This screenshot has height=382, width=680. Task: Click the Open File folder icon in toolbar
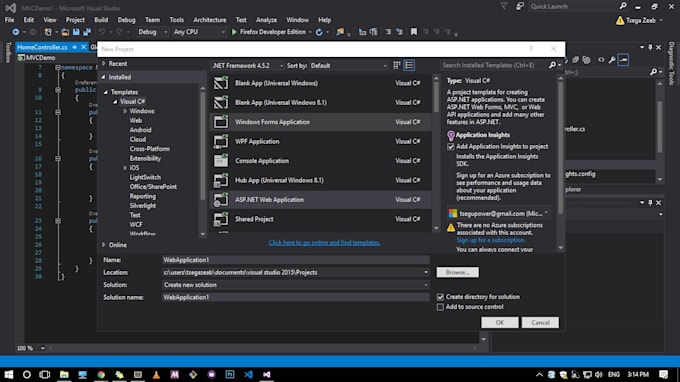point(65,32)
